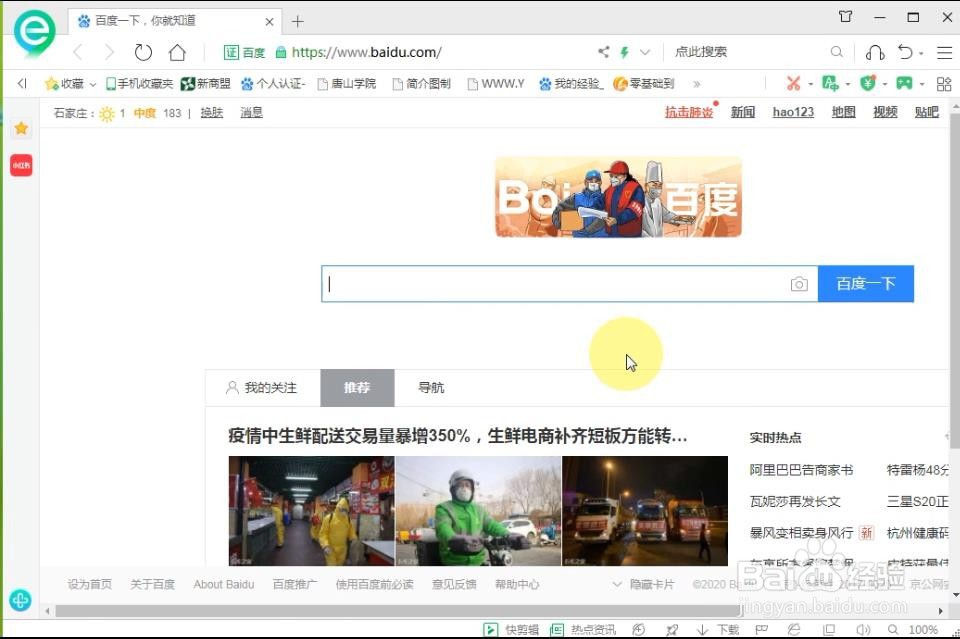Click the 百度一下 search button
Screen dimensions: 960x639
click(x=866, y=284)
